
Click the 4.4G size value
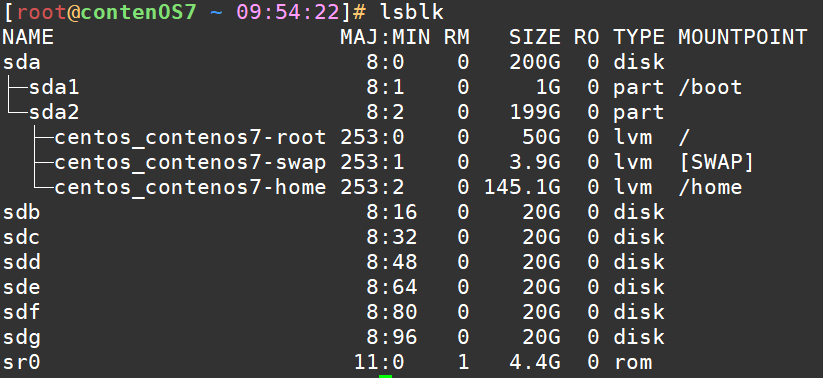pyautogui.click(x=535, y=362)
